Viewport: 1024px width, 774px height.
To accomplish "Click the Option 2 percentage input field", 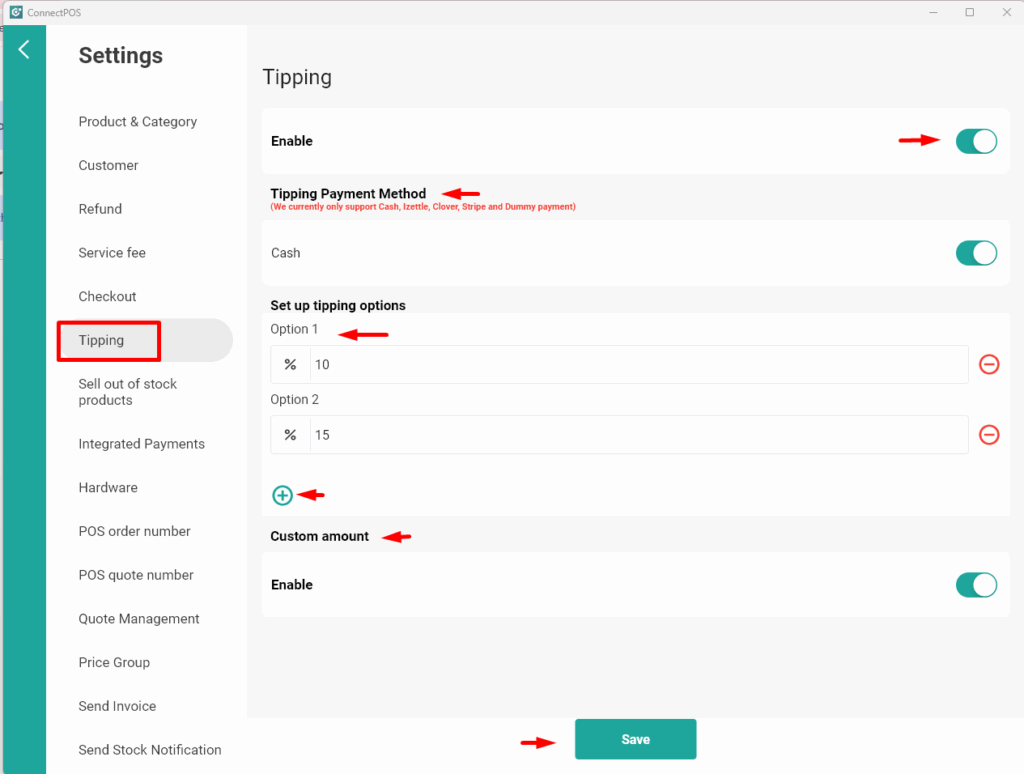I will [639, 435].
